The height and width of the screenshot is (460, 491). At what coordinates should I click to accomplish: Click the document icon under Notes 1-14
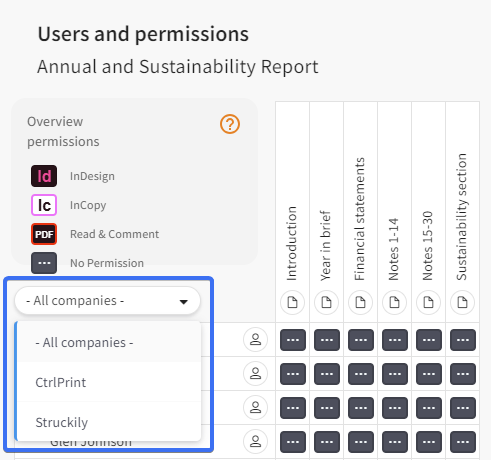[394, 303]
